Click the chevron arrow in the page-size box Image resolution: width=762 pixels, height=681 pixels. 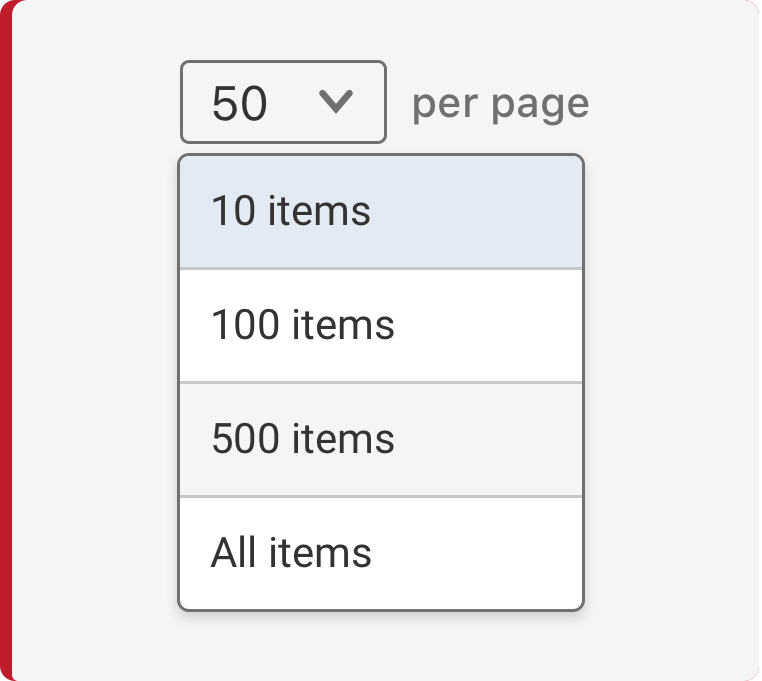click(335, 101)
